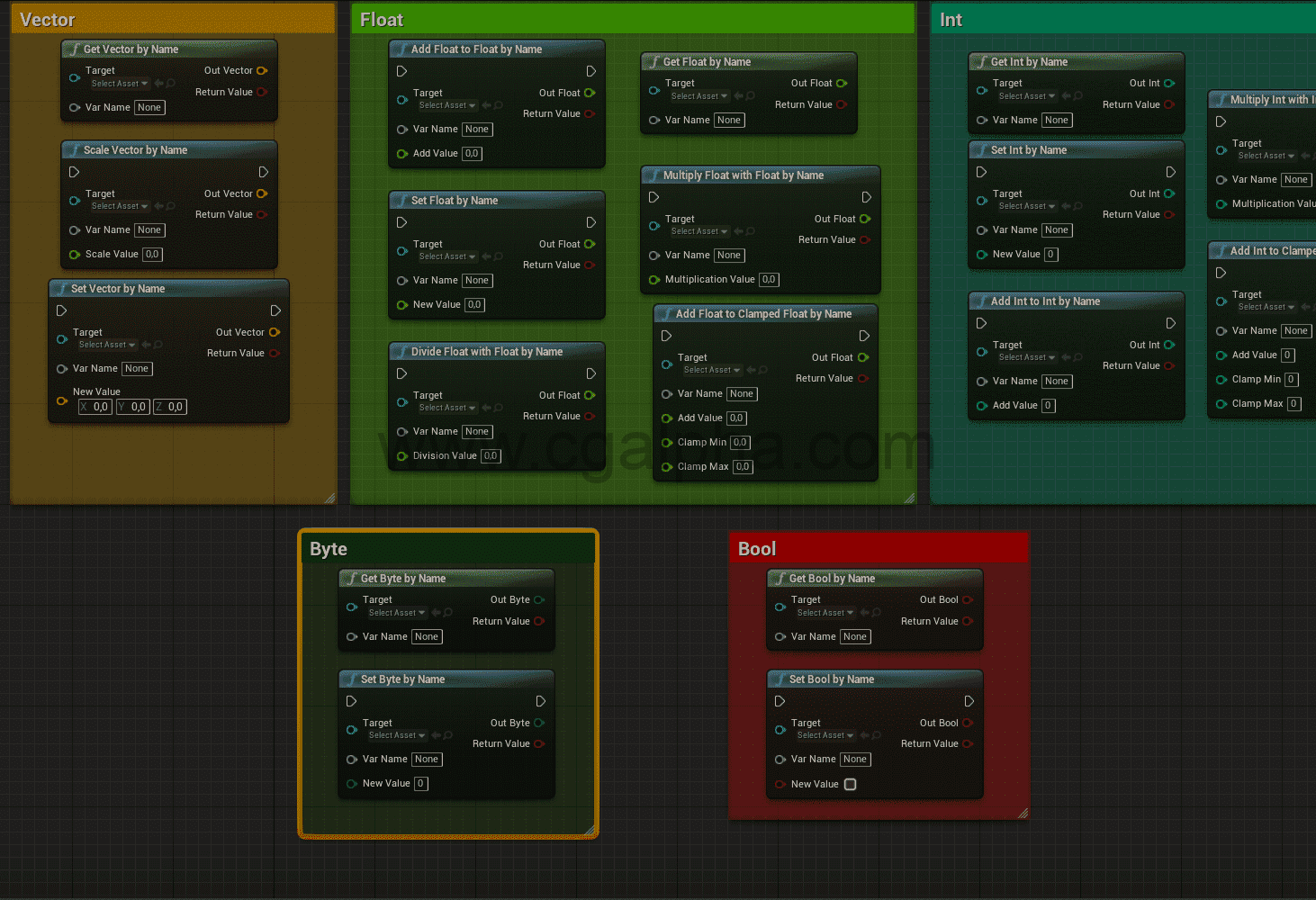
Task: Click the Var Name field on Get Byte by Name
Action: pyautogui.click(x=426, y=636)
